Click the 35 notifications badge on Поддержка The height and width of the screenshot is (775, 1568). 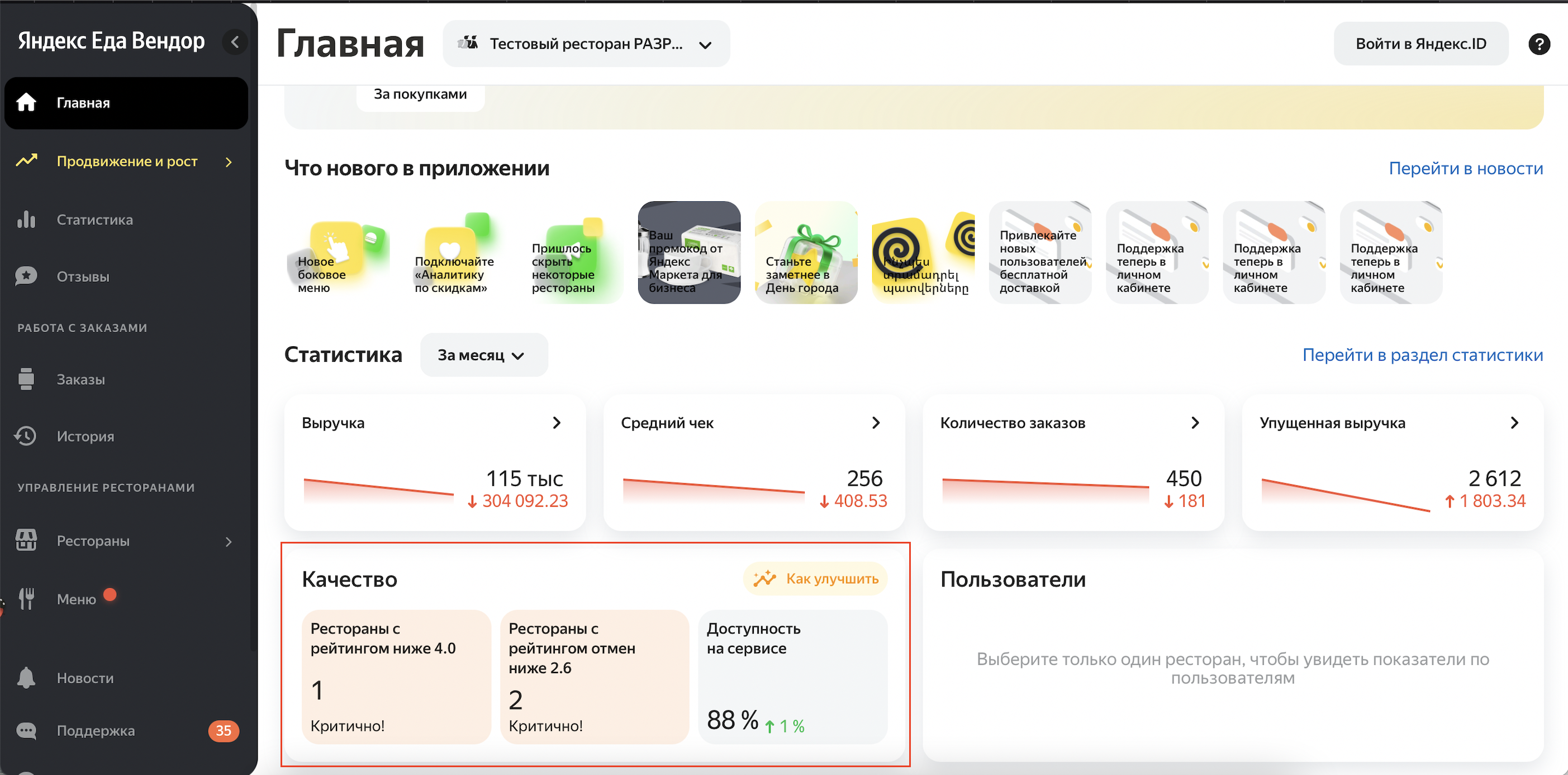click(224, 730)
